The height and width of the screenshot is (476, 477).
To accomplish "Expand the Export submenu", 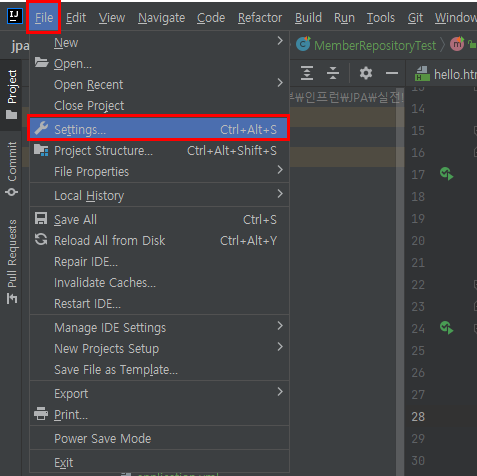I will (x=159, y=393).
